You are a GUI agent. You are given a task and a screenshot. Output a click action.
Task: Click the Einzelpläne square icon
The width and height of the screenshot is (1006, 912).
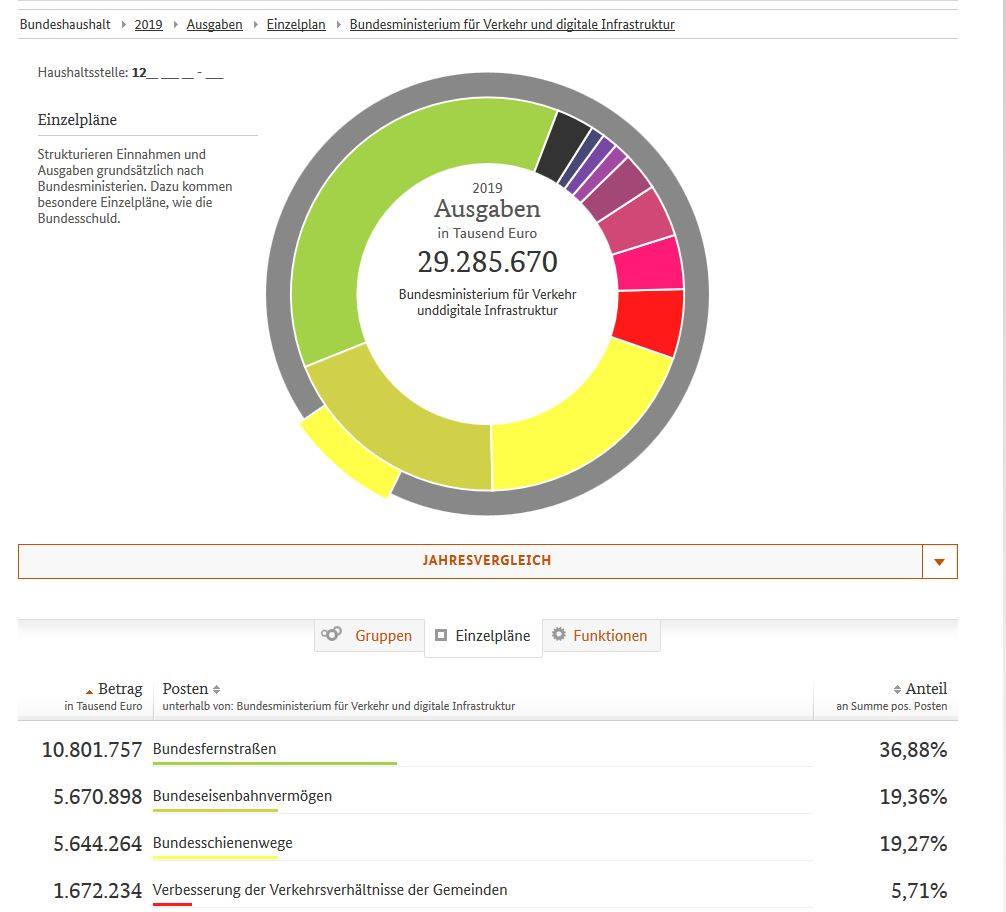(x=441, y=635)
